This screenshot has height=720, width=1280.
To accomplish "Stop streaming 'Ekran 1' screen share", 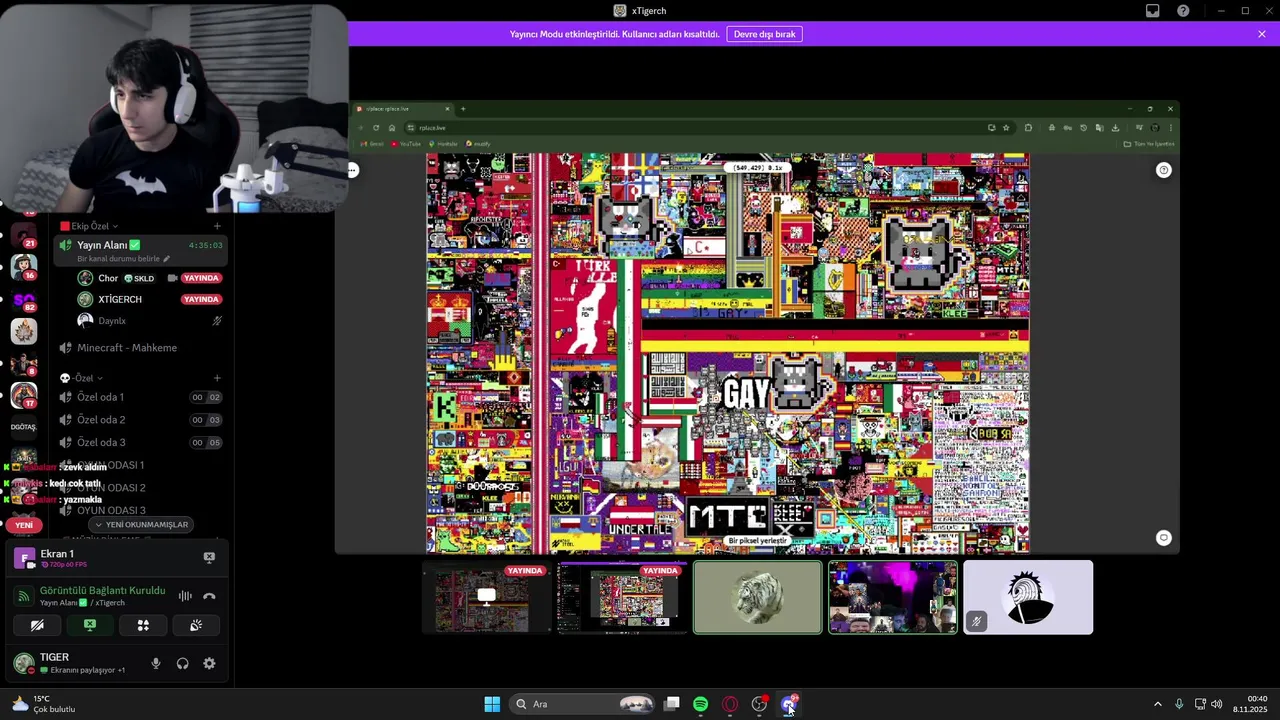I will click(209, 557).
